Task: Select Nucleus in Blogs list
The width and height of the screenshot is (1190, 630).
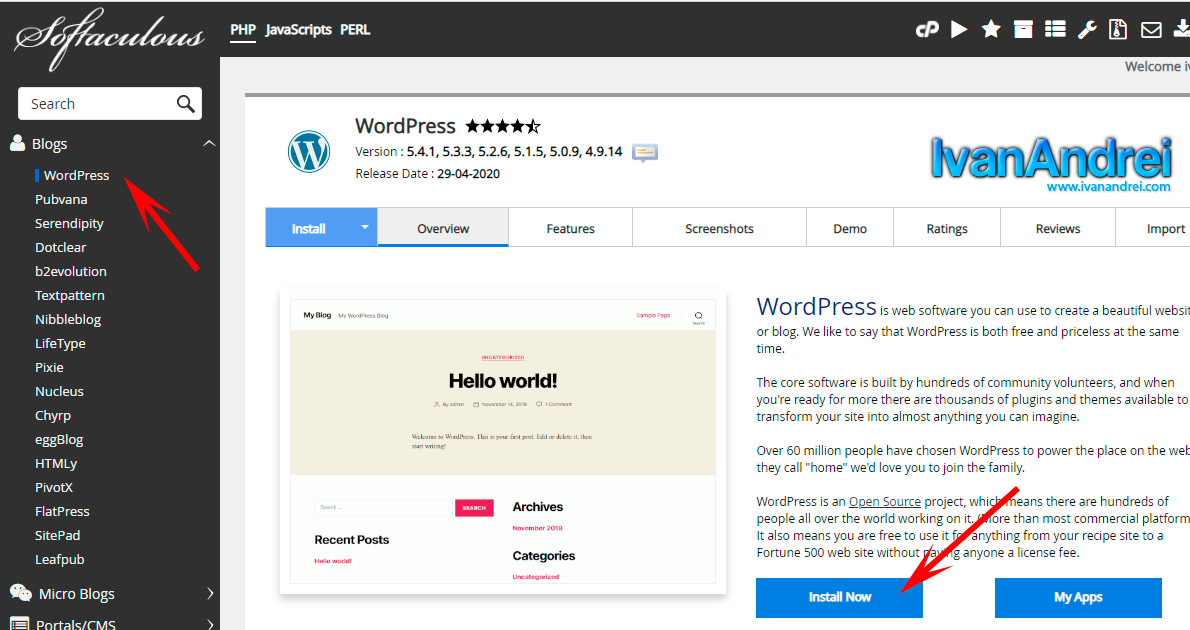Action: pos(59,391)
